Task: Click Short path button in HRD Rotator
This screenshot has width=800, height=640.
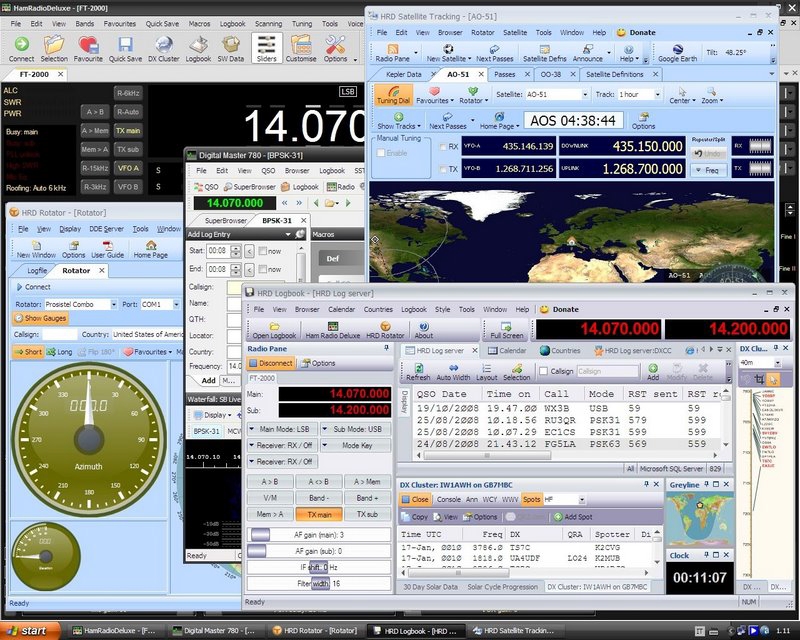Action: coord(28,352)
